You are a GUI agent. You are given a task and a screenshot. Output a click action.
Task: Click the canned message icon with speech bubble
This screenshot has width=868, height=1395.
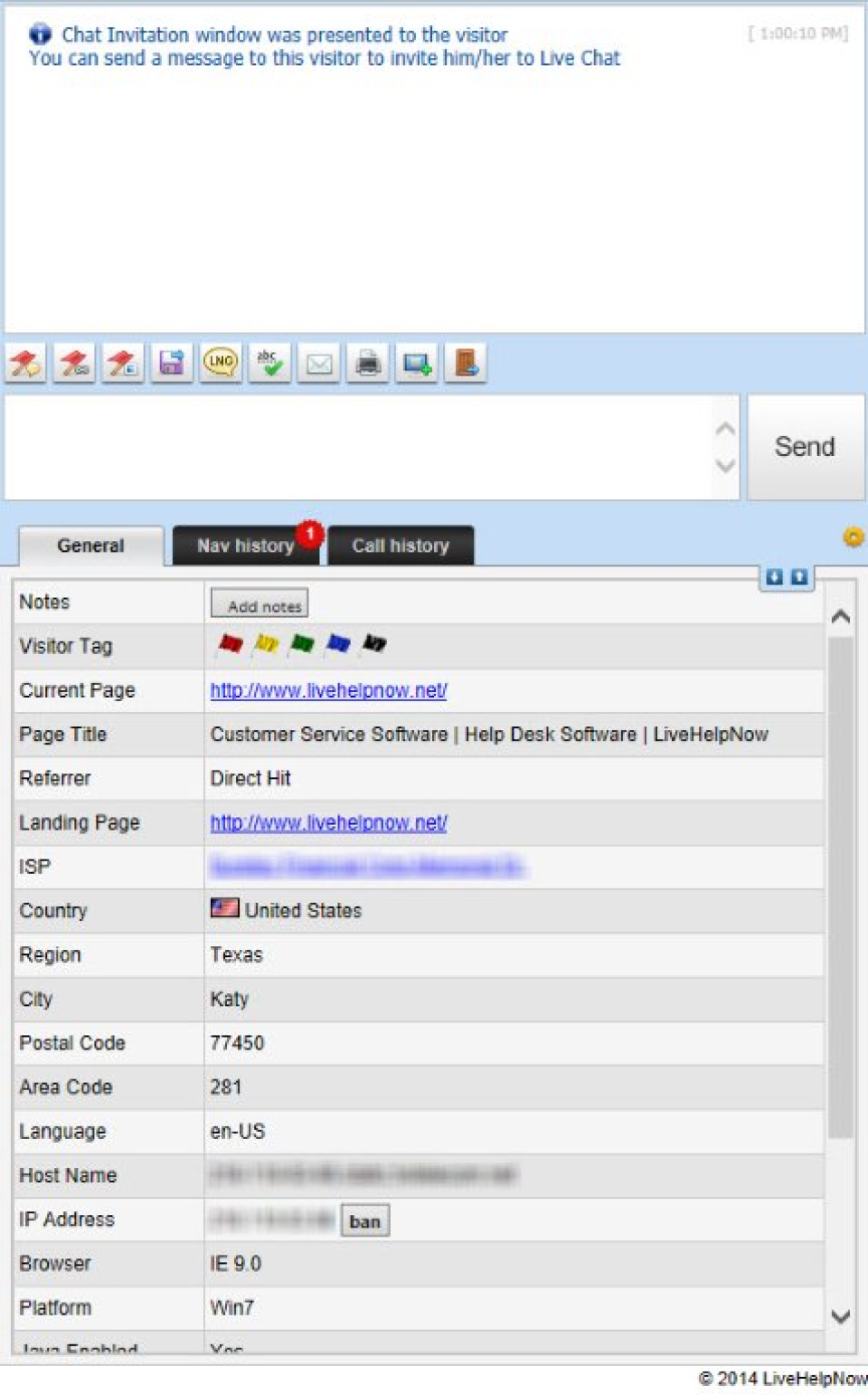(25, 364)
